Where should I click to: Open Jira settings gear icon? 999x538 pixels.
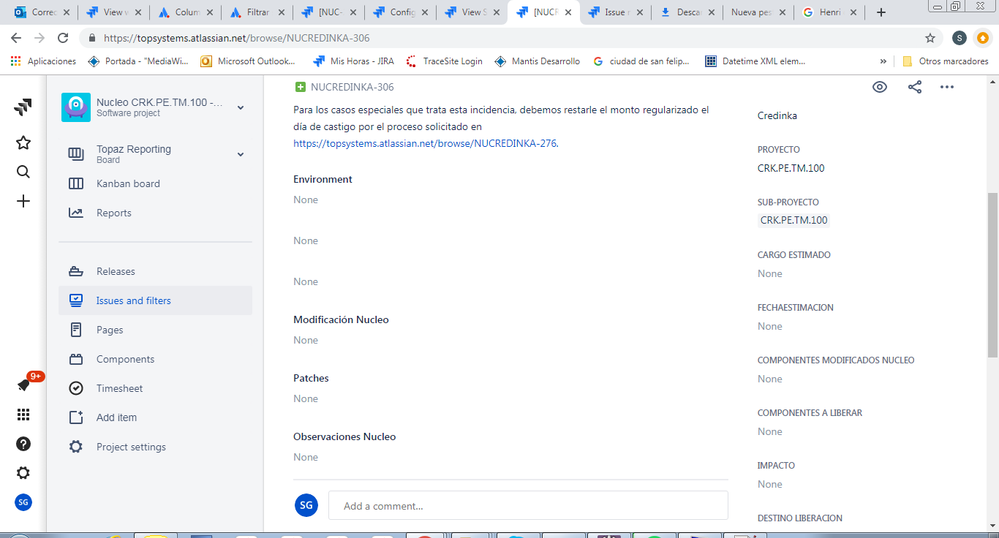pos(23,473)
